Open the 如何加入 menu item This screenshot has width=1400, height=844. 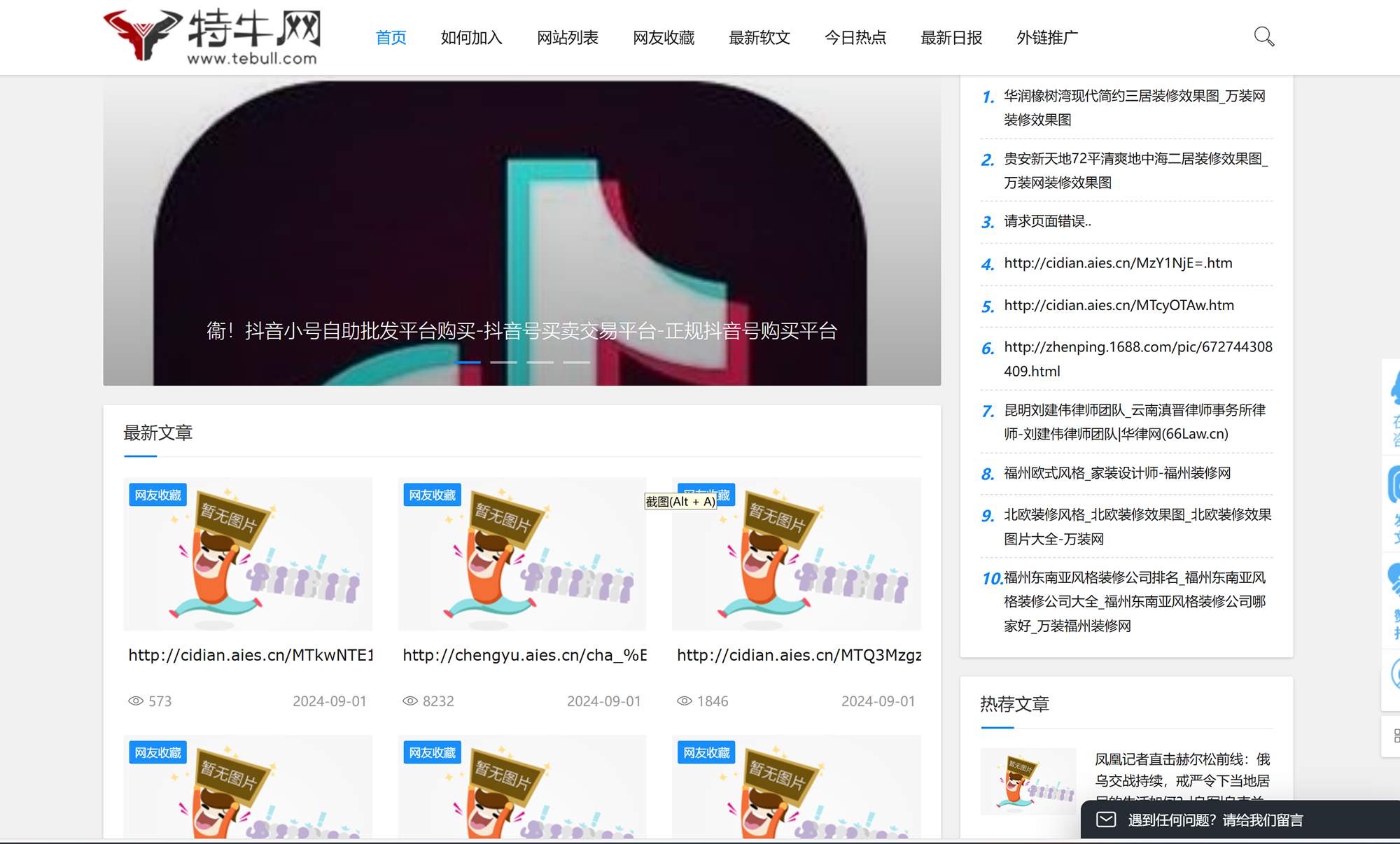tap(471, 38)
